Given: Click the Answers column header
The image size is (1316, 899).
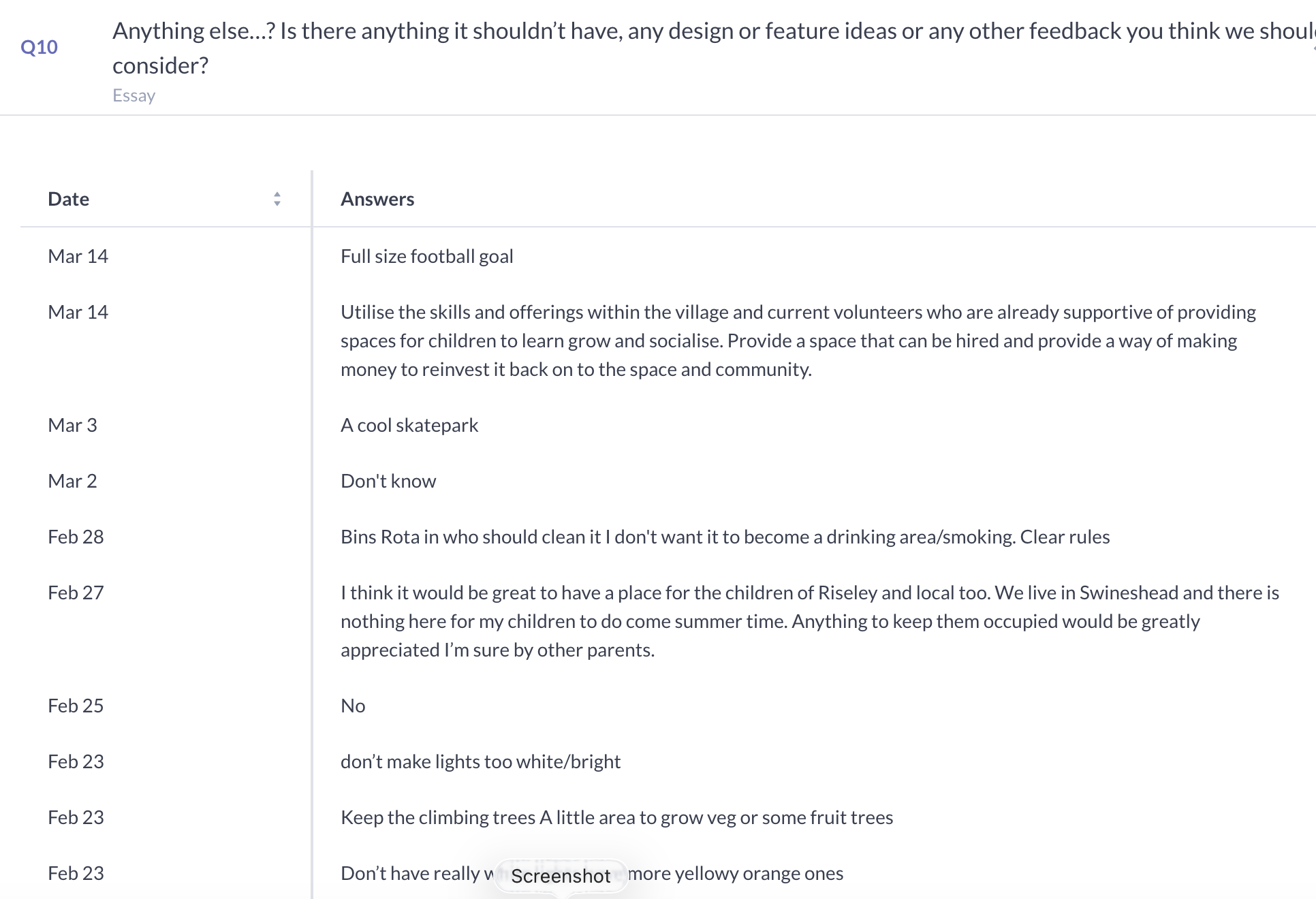Looking at the screenshot, I should (377, 199).
